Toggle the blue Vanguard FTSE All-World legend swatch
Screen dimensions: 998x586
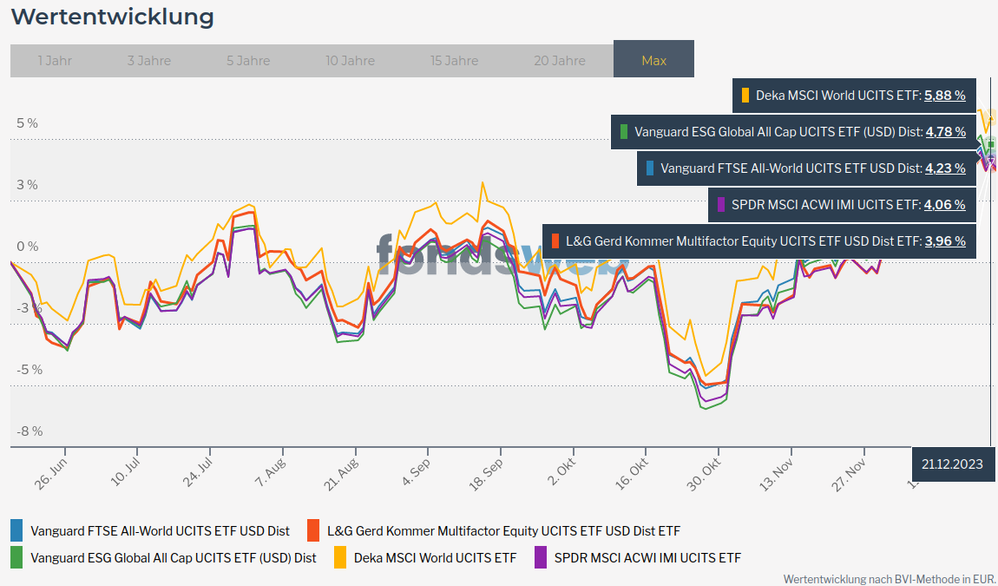click(x=16, y=530)
